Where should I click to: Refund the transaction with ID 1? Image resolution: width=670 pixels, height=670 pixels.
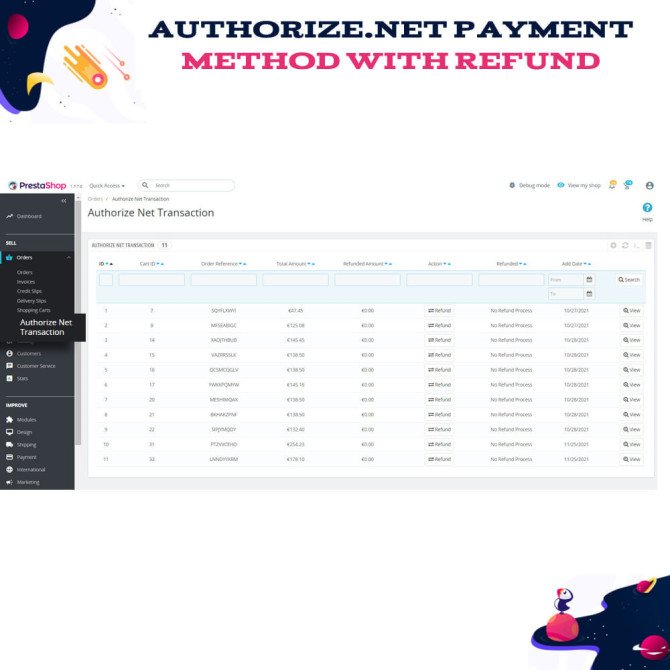[440, 311]
